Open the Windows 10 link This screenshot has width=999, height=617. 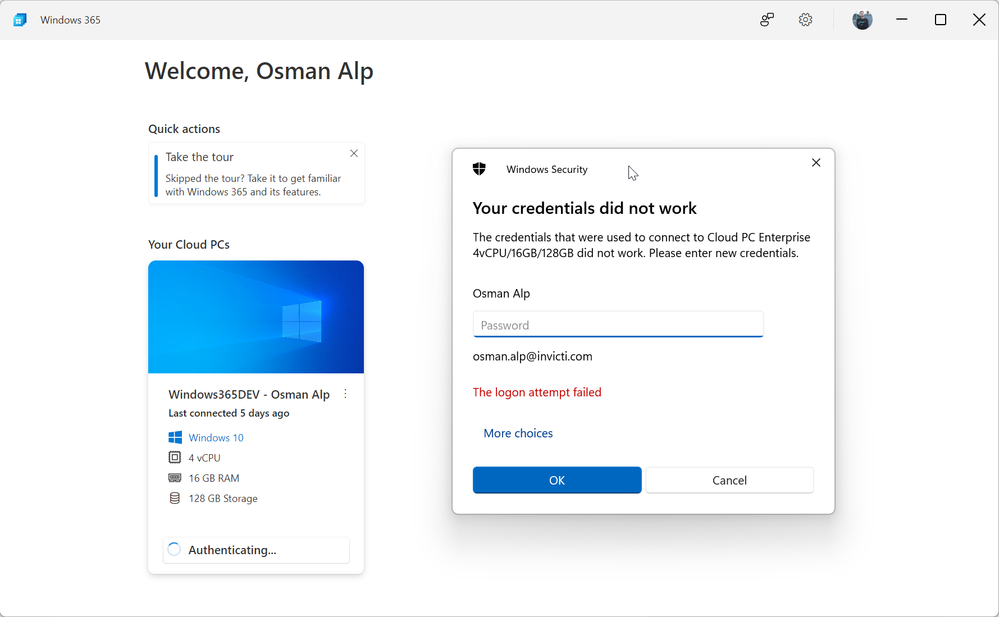(216, 437)
